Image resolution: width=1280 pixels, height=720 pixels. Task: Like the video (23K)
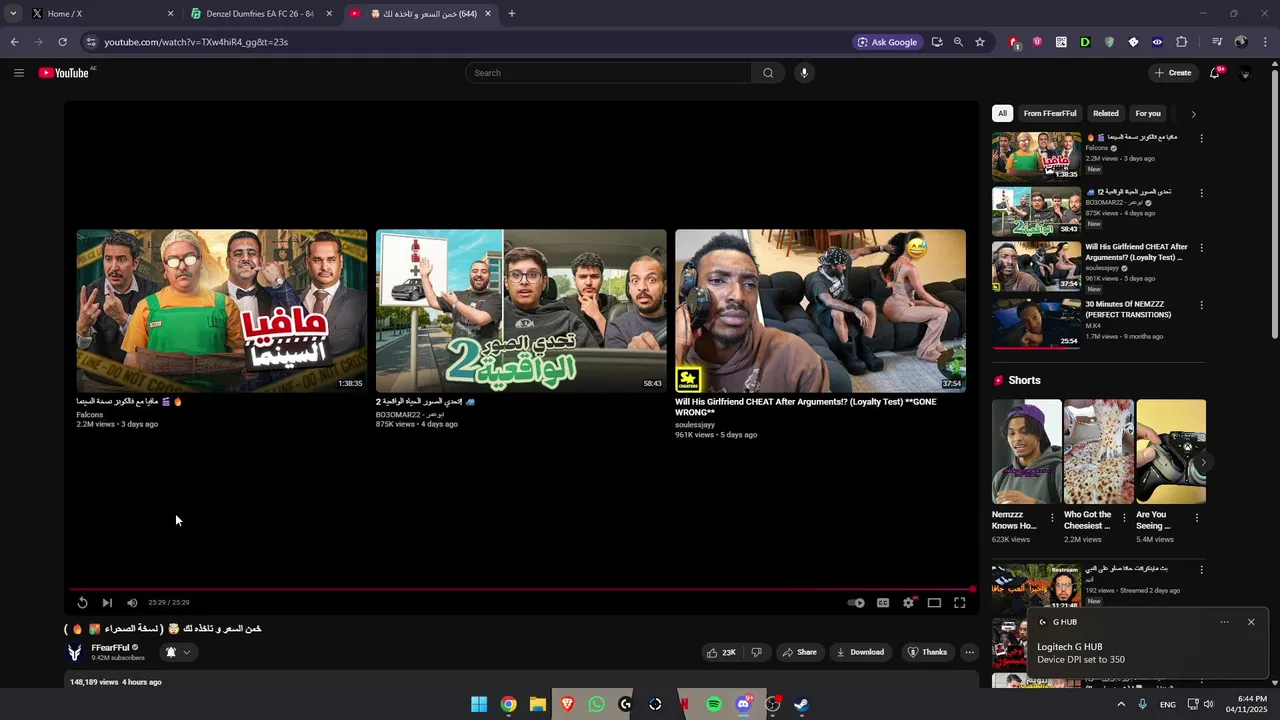721,652
